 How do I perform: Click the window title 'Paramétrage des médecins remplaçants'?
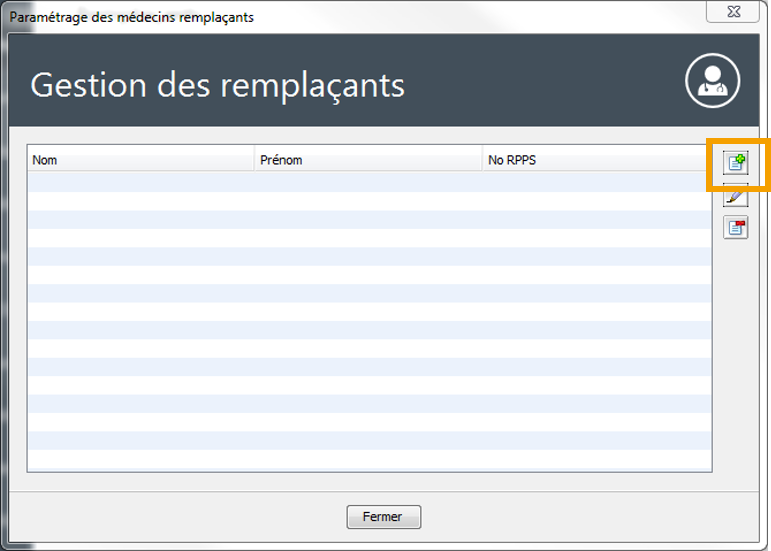coord(131,17)
